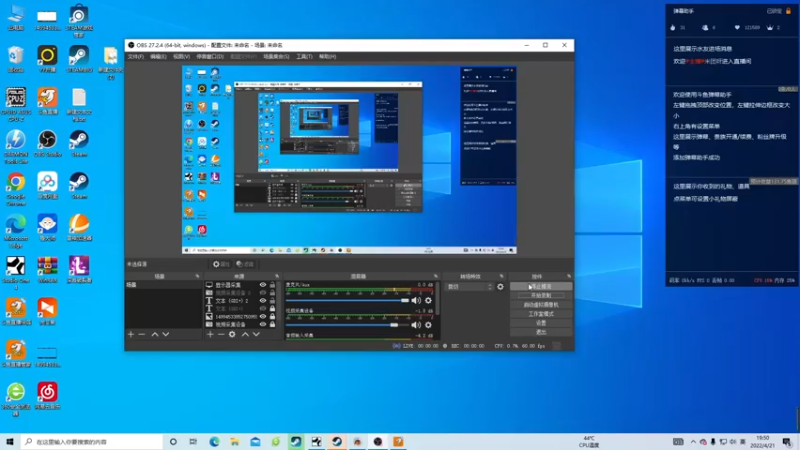
Task: Pop out the Audio Mixer dock panel
Action: pyautogui.click(x=436, y=277)
